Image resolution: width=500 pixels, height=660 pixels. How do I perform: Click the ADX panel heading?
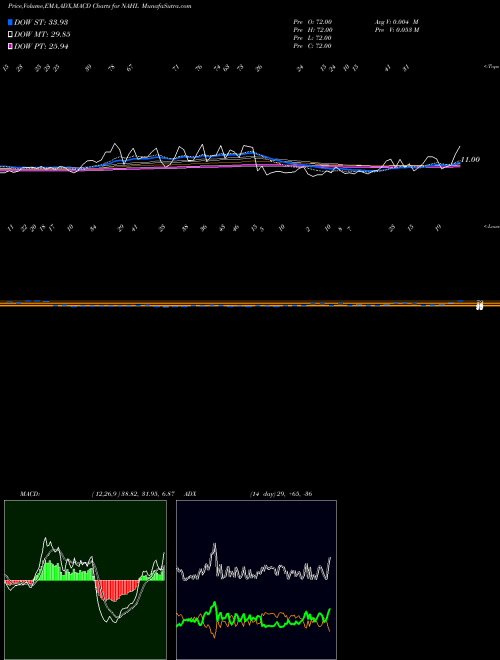coord(190,494)
